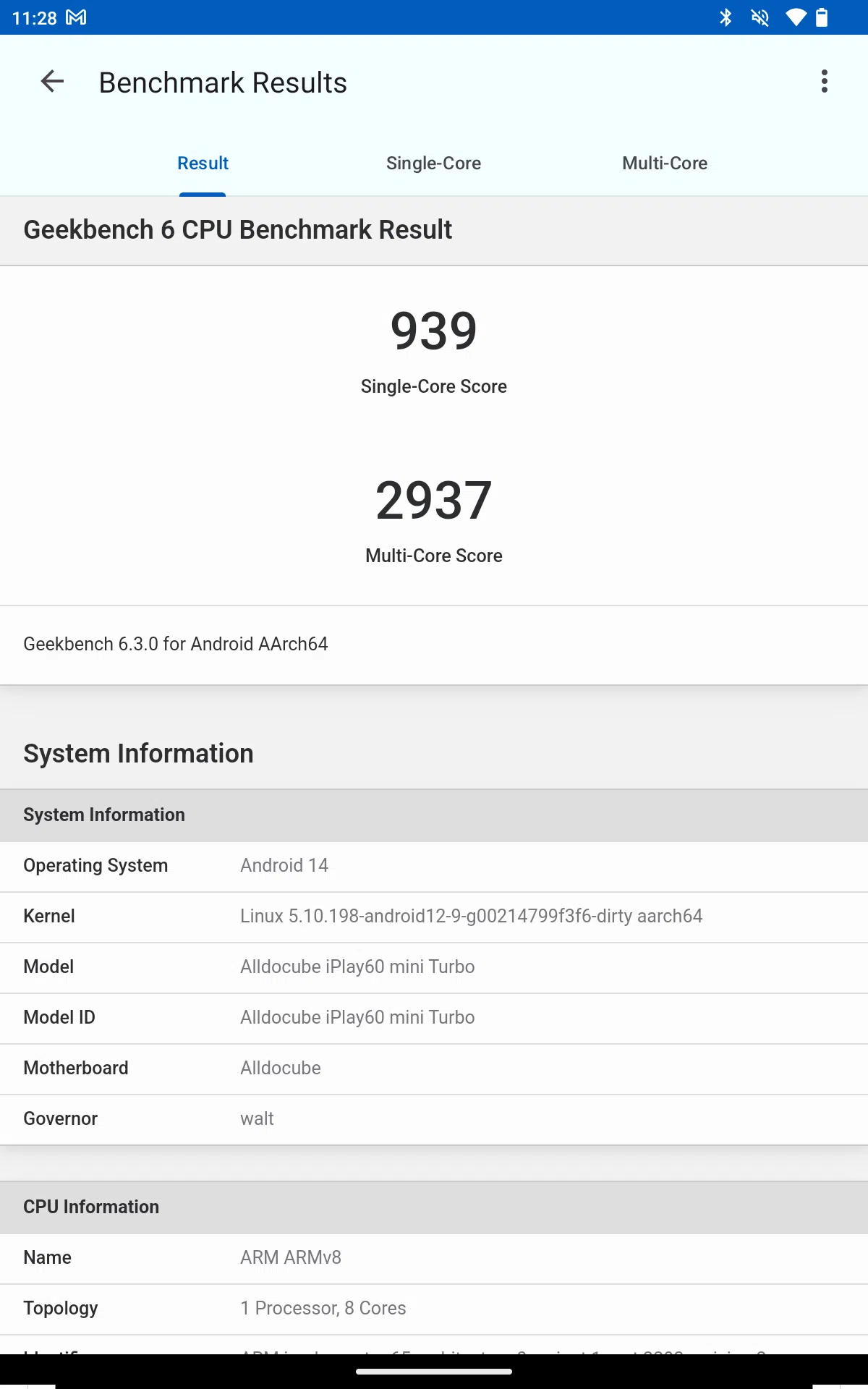This screenshot has height=1389, width=868.
Task: Tap the Geekbench 6.3.0 version text
Action: pyautogui.click(x=176, y=644)
